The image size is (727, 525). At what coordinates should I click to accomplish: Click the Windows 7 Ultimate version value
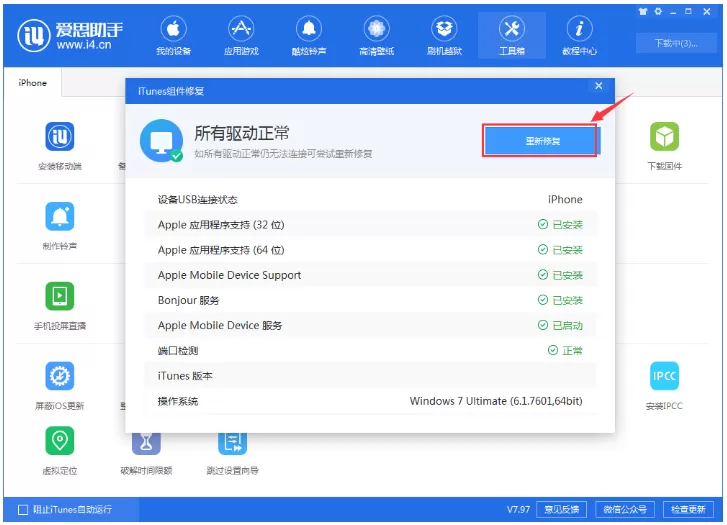click(496, 401)
